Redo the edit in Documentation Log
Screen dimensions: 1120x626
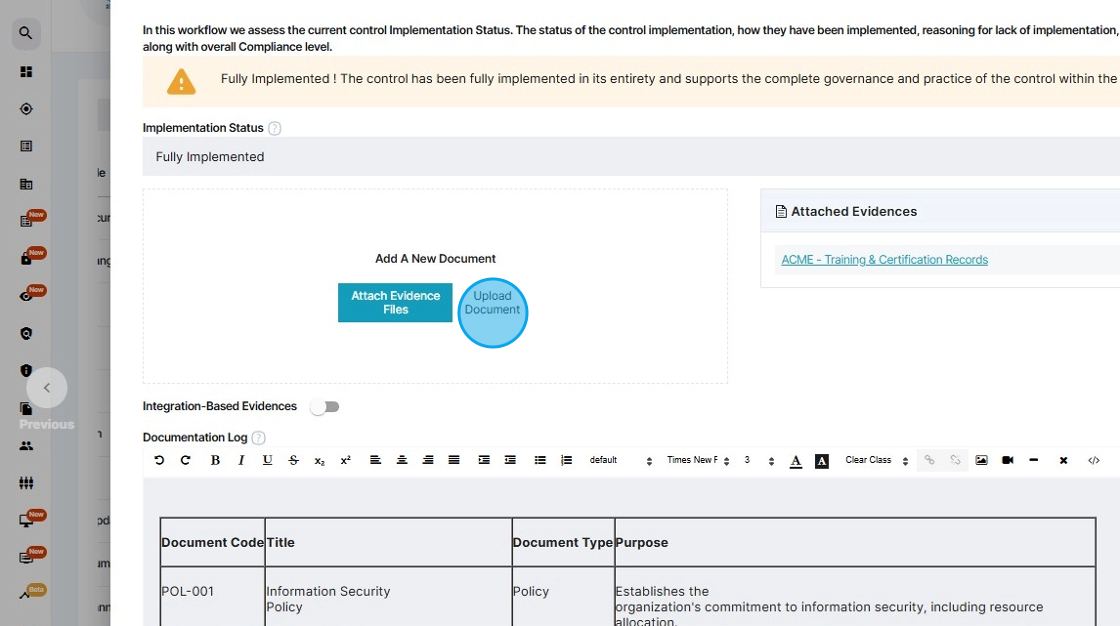[x=186, y=460]
